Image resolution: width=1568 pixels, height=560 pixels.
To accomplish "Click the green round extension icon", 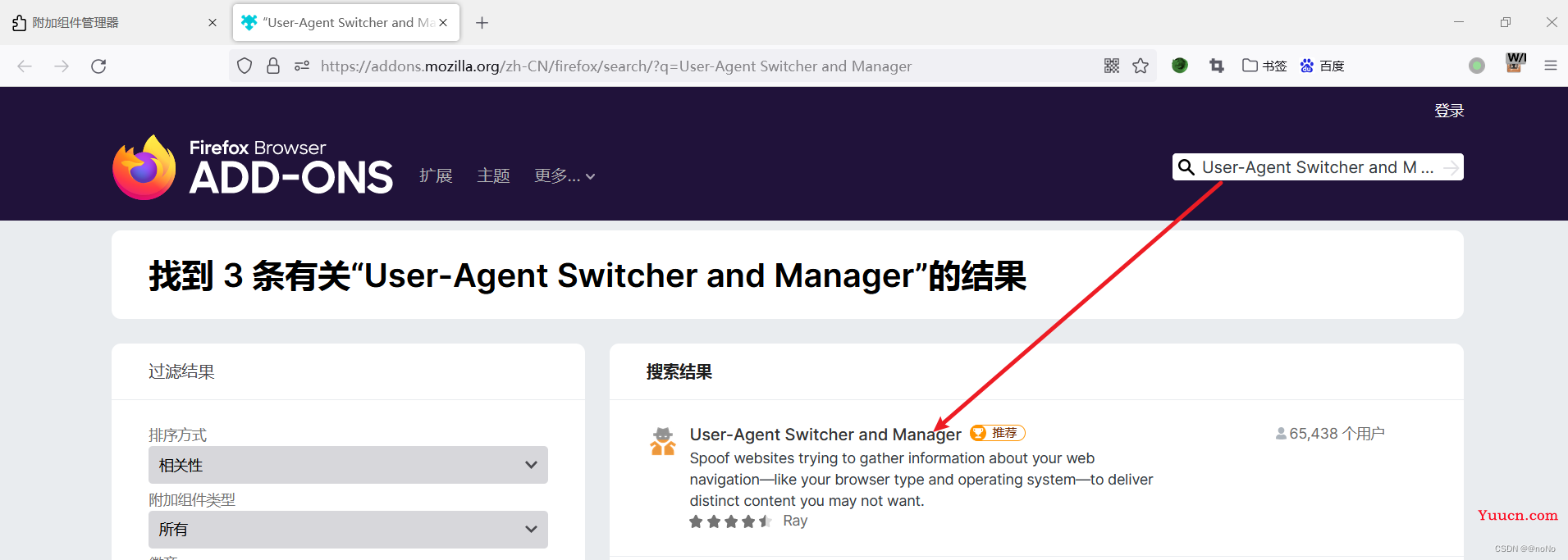I will point(1180,66).
